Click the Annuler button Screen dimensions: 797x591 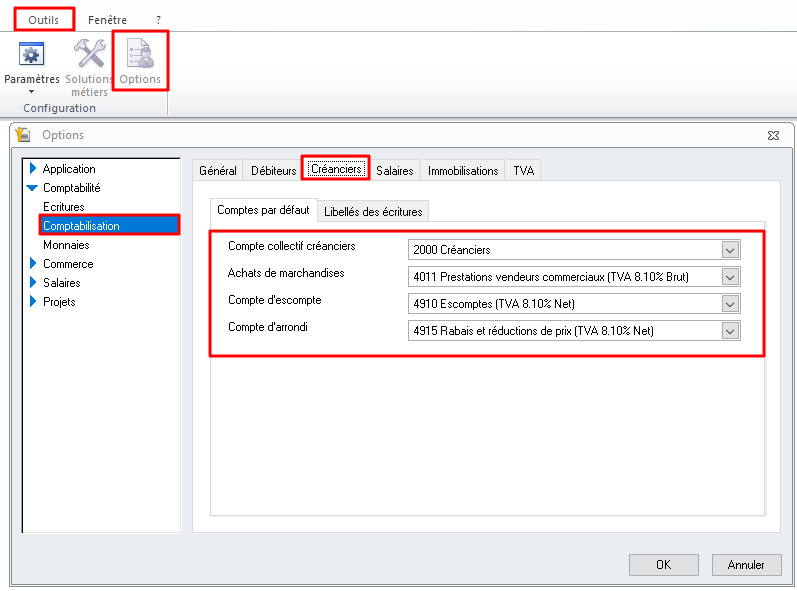tap(746, 565)
